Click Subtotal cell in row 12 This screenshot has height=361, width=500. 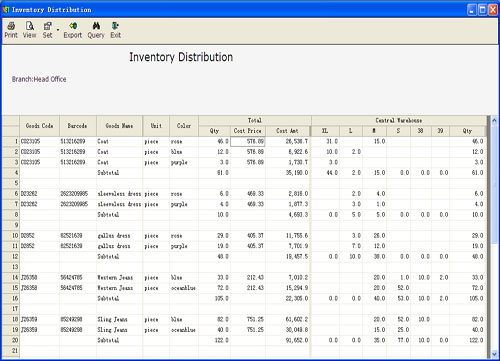pyautogui.click(x=119, y=257)
